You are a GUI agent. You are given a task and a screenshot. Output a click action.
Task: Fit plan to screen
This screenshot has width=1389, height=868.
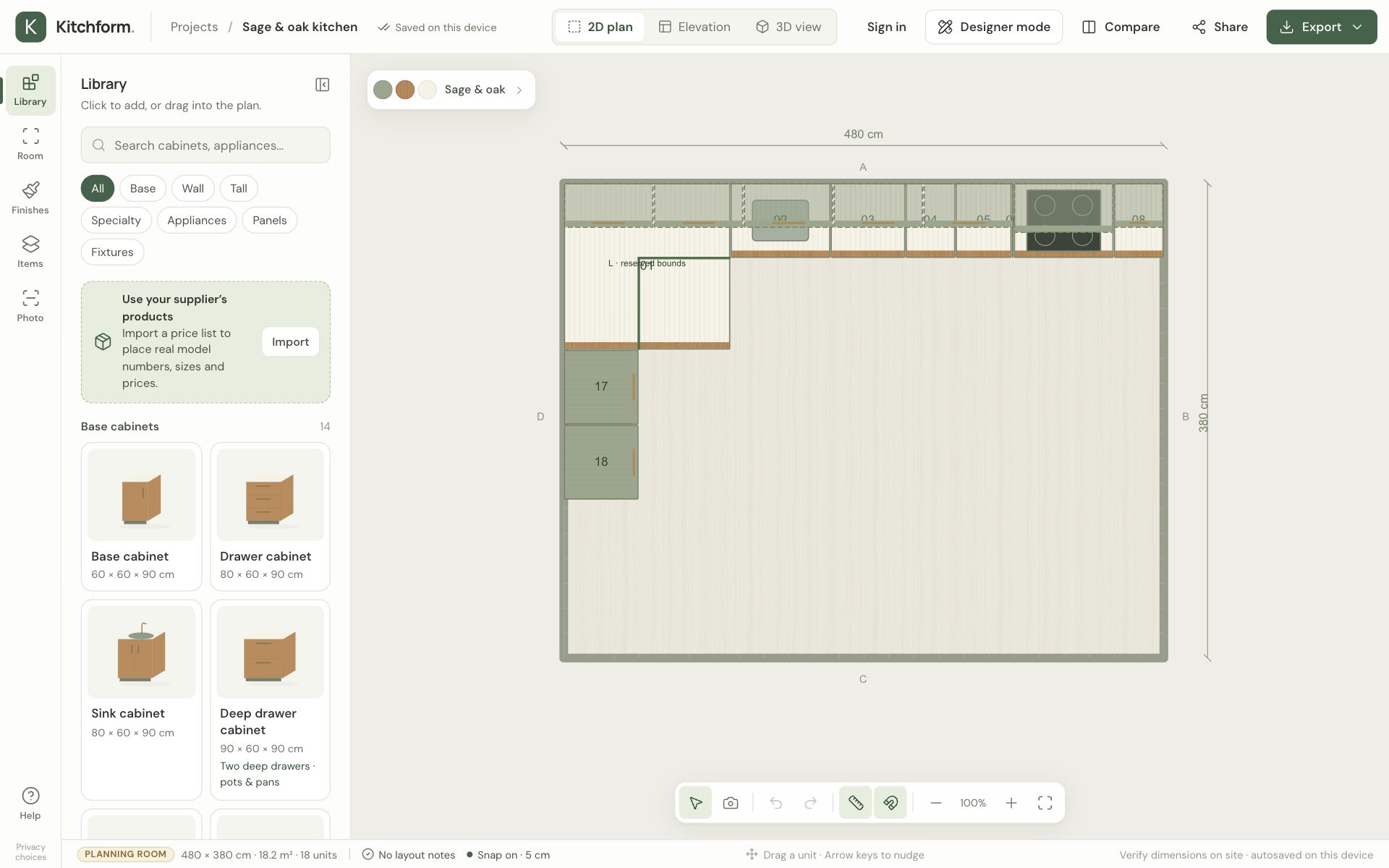[x=1045, y=803]
